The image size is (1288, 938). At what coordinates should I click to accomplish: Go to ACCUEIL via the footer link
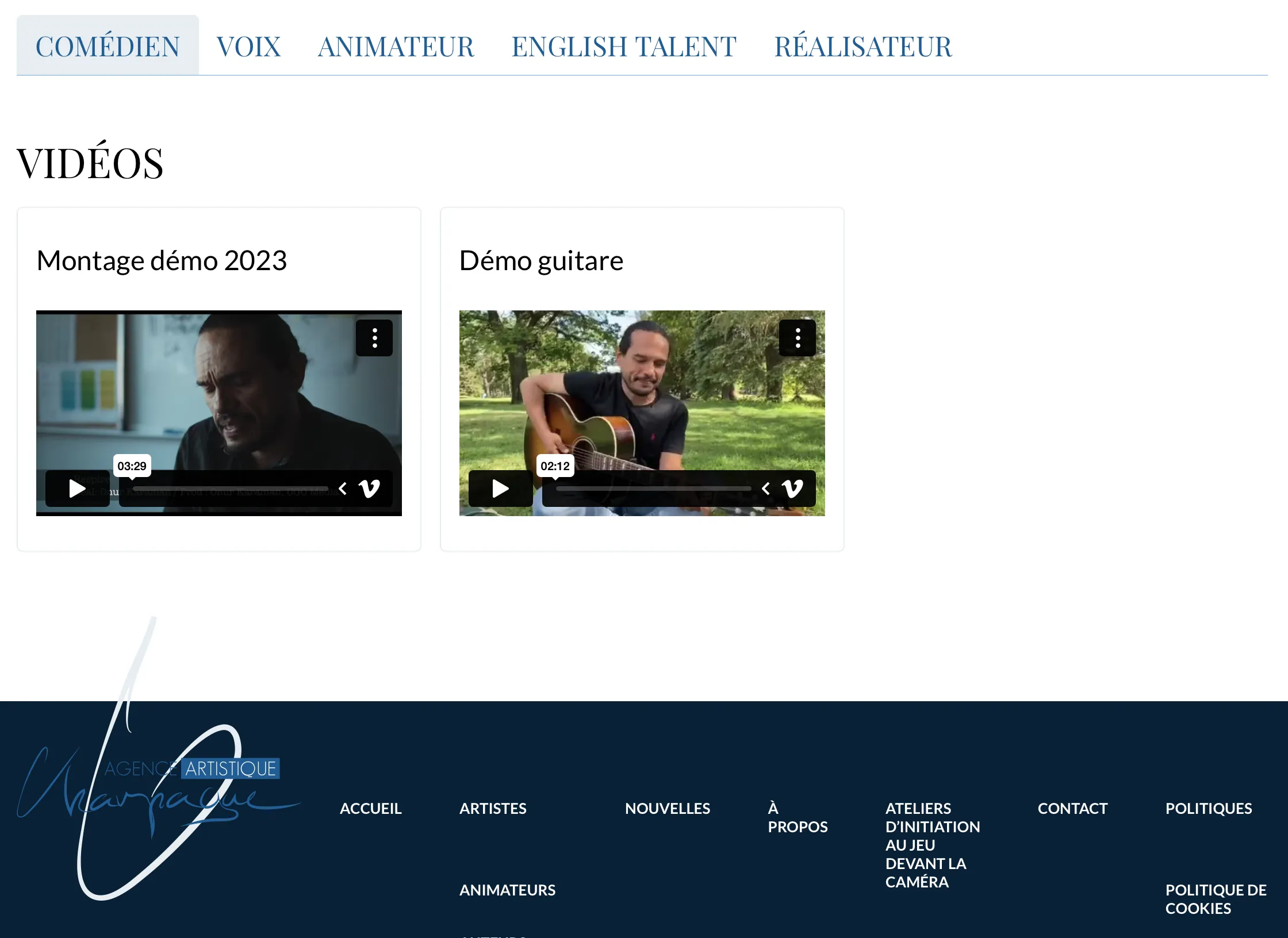click(371, 808)
